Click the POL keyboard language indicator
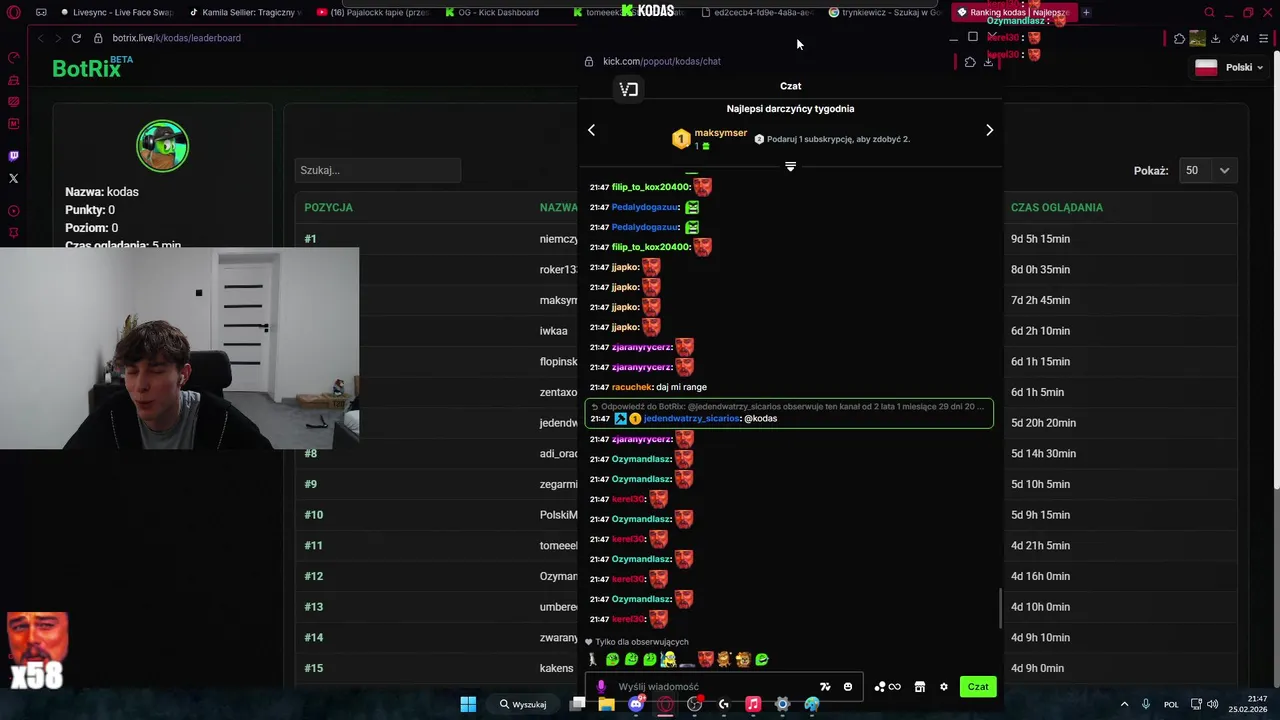1280x720 pixels. tap(1171, 704)
